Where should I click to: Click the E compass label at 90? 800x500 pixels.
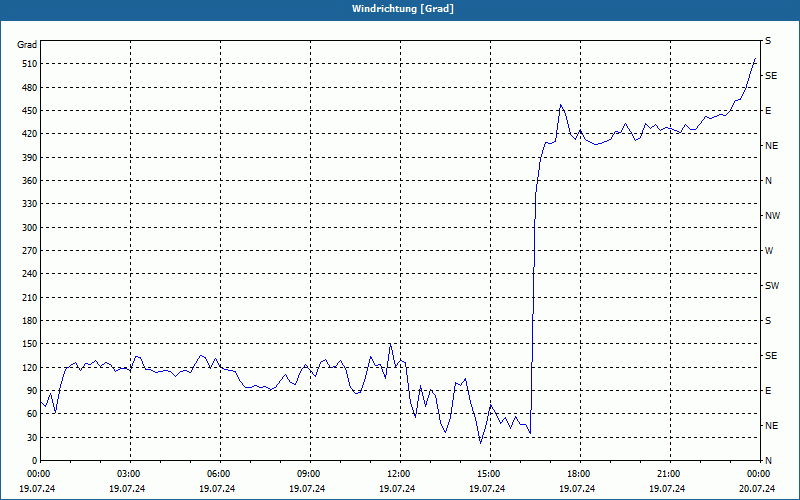point(768,391)
